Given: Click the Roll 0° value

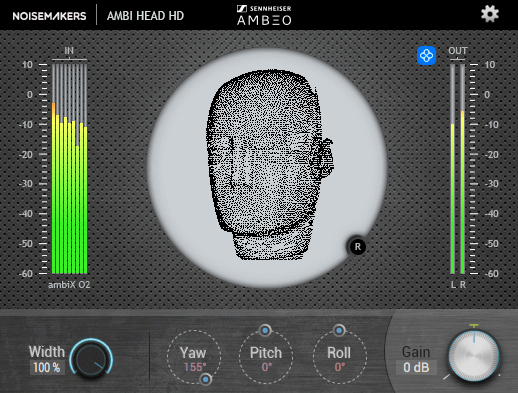Looking at the screenshot, I should 340,367.
